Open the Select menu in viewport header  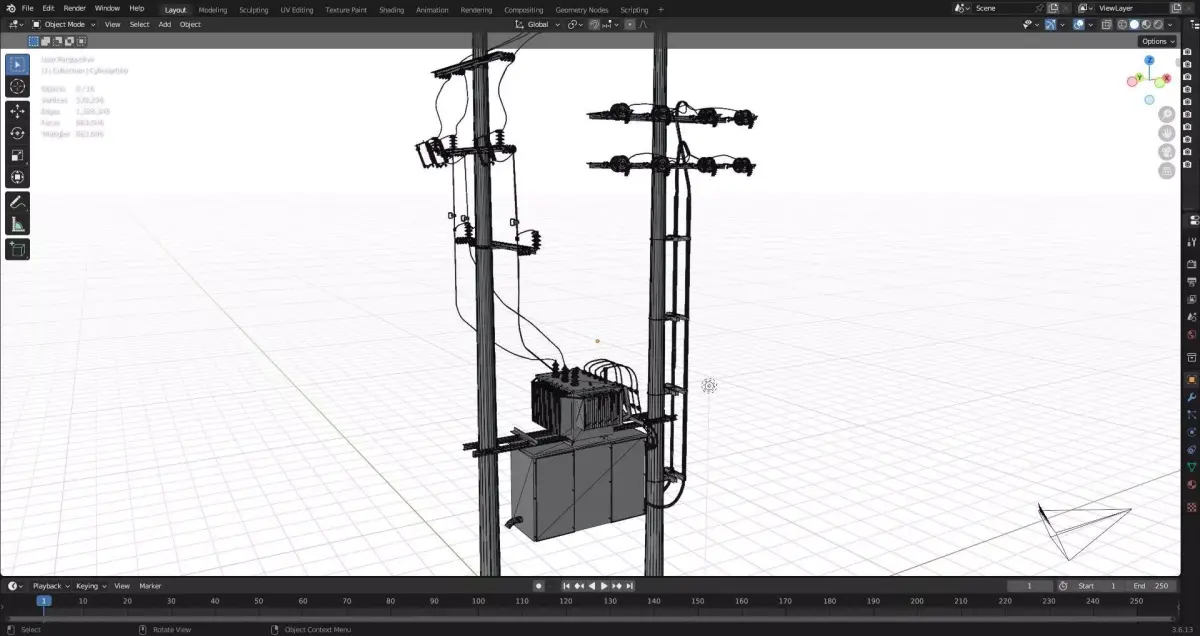pos(139,24)
